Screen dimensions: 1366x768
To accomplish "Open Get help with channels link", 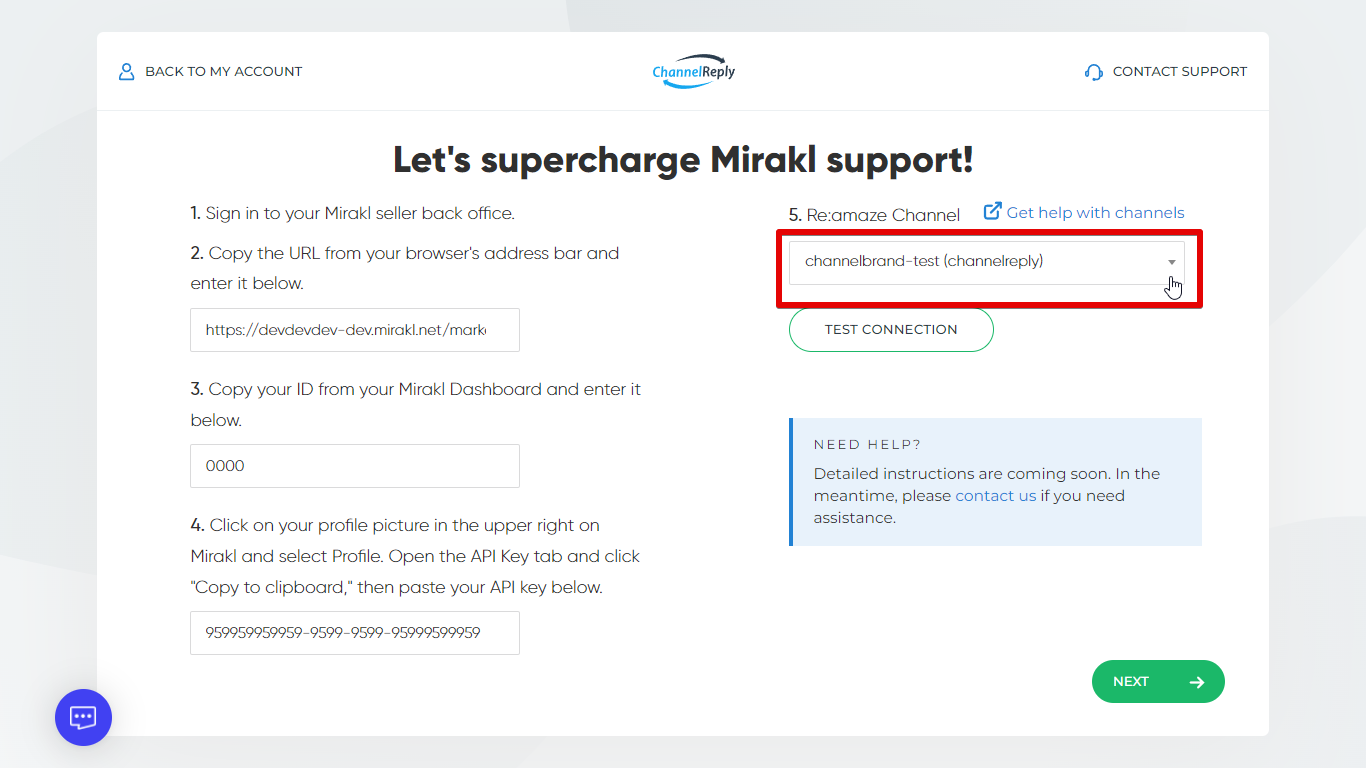I will coord(1095,212).
